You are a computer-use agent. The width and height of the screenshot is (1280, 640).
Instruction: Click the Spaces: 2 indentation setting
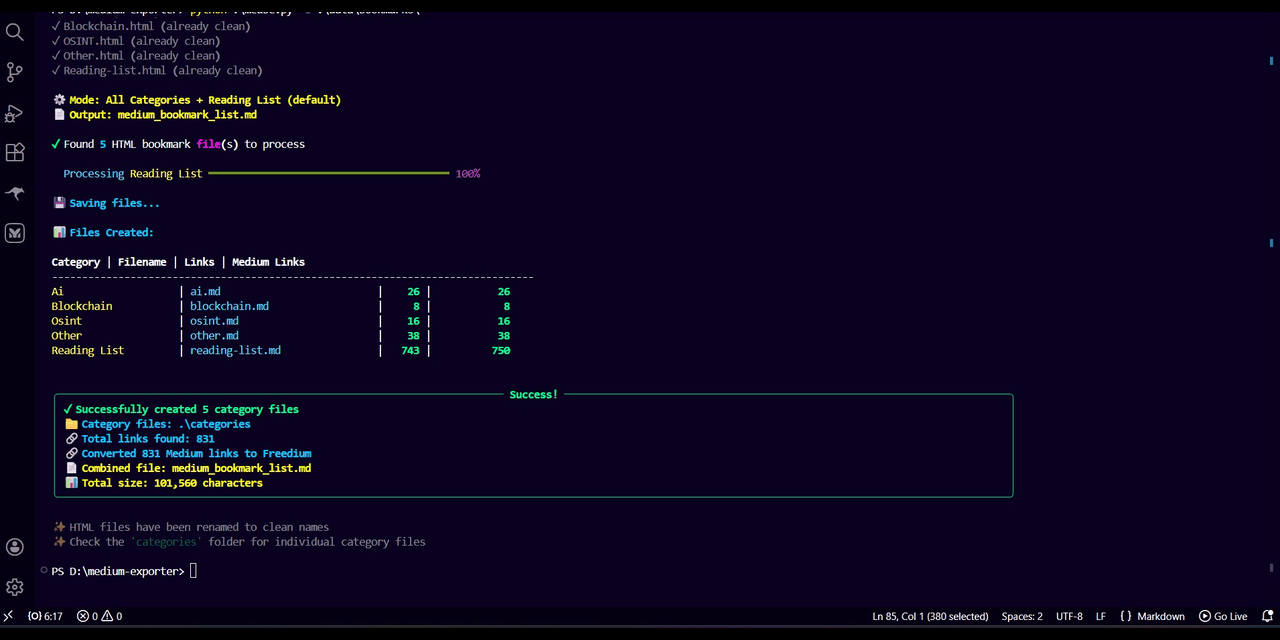coord(1022,616)
